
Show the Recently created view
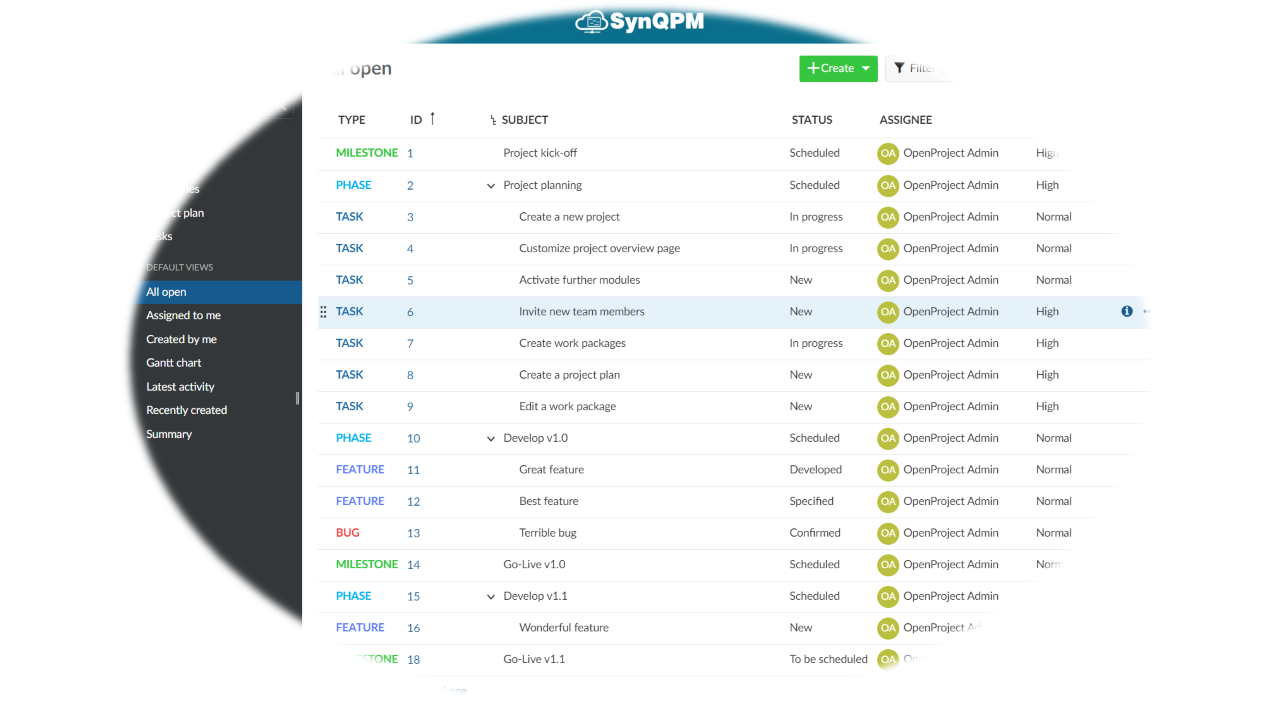click(x=187, y=411)
